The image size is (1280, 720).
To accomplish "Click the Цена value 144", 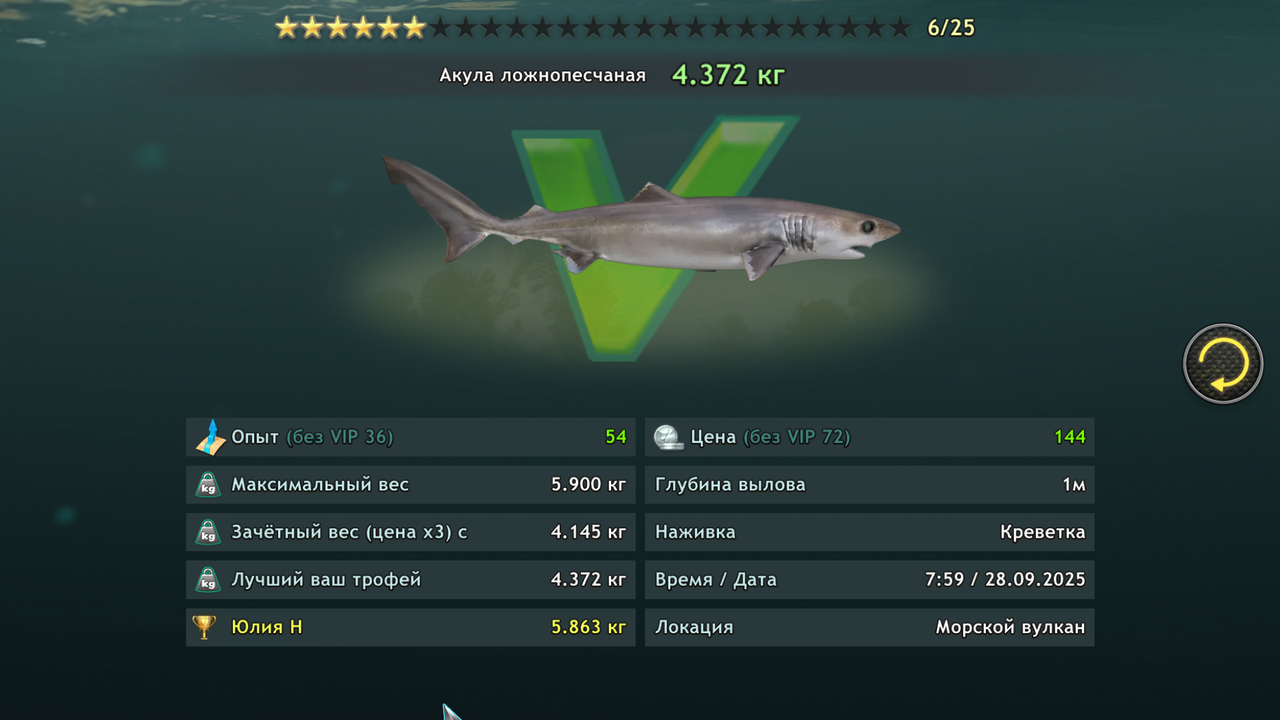I will (1070, 437).
